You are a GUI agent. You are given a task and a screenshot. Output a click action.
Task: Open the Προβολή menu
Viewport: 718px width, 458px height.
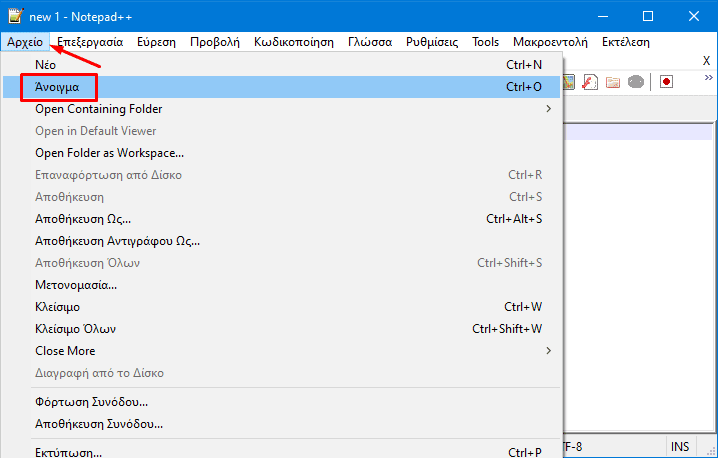[215, 42]
